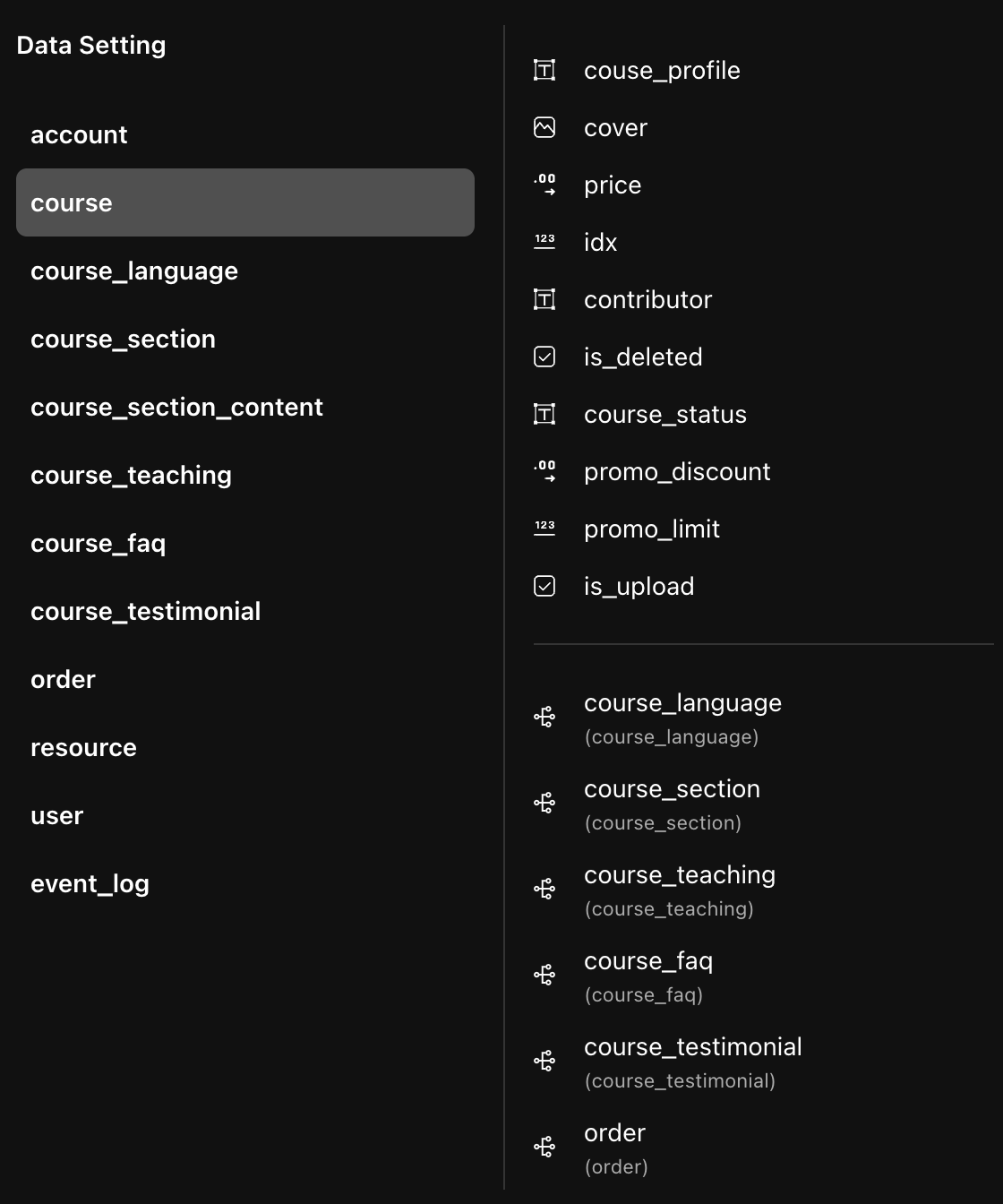Select the price field

pos(613,185)
